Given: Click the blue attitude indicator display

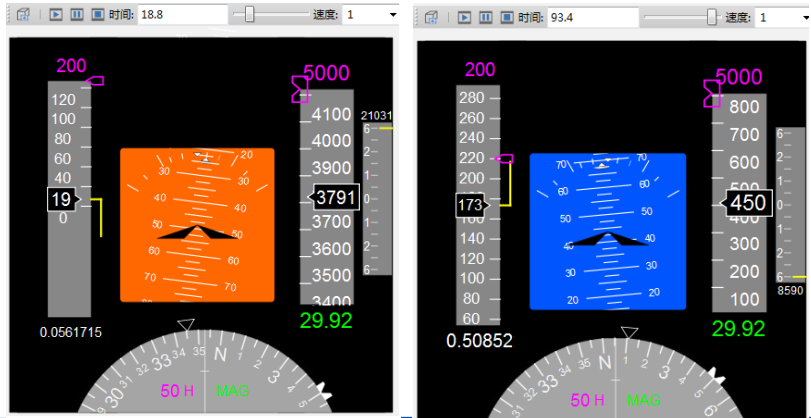Looking at the screenshot, I should coord(607,231).
